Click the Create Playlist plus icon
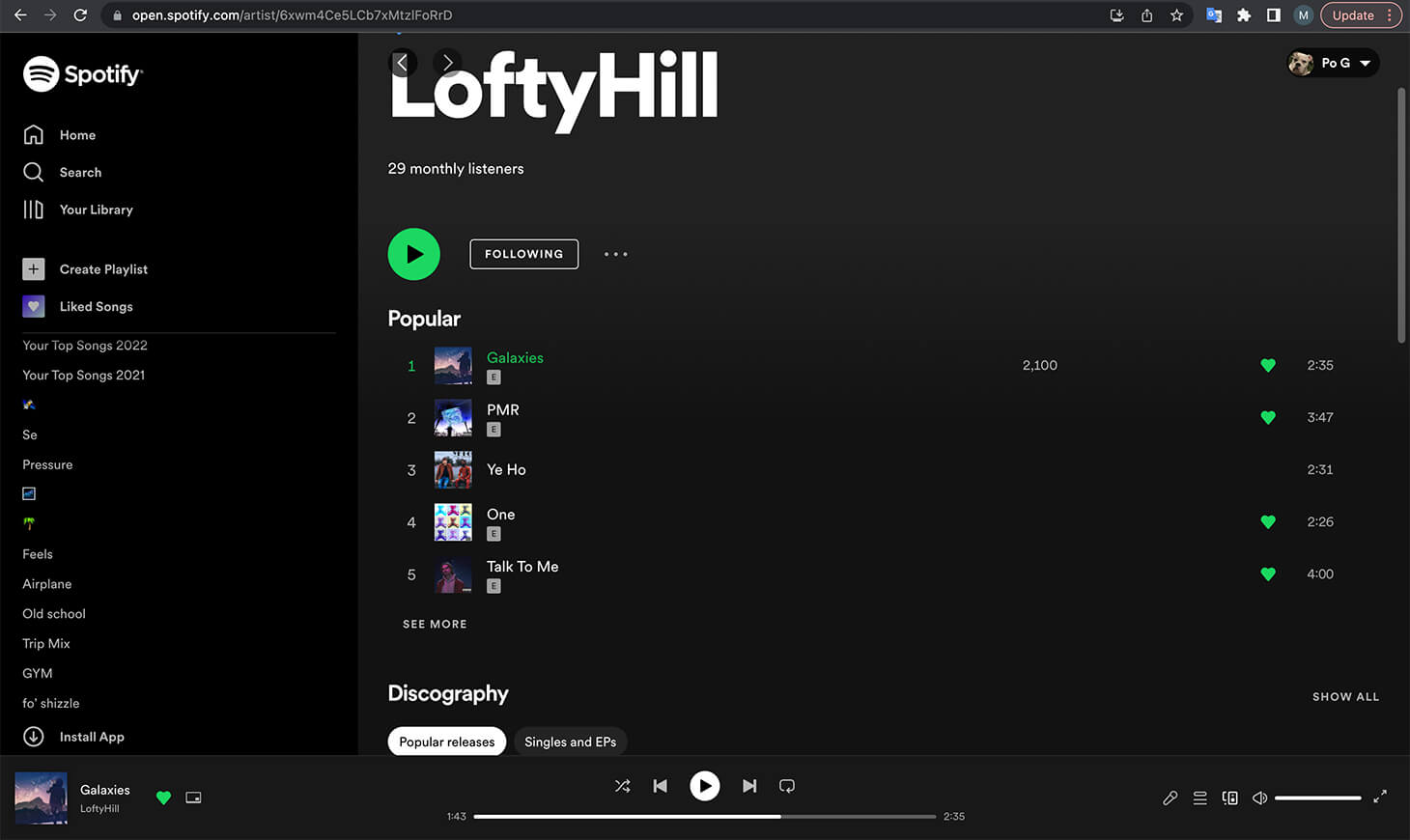The height and width of the screenshot is (840, 1410). tap(33, 269)
